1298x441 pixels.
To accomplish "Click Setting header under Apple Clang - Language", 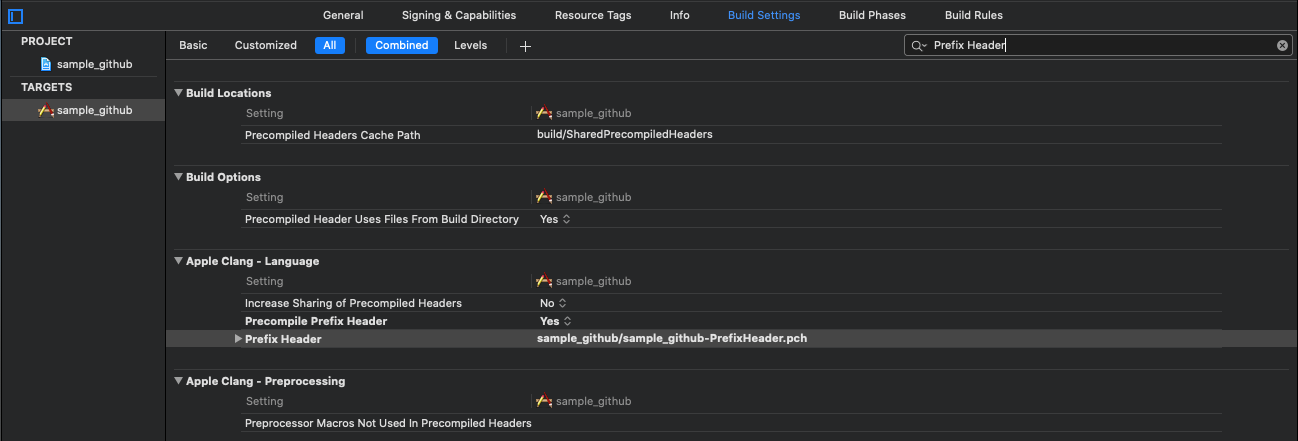I will click(264, 281).
